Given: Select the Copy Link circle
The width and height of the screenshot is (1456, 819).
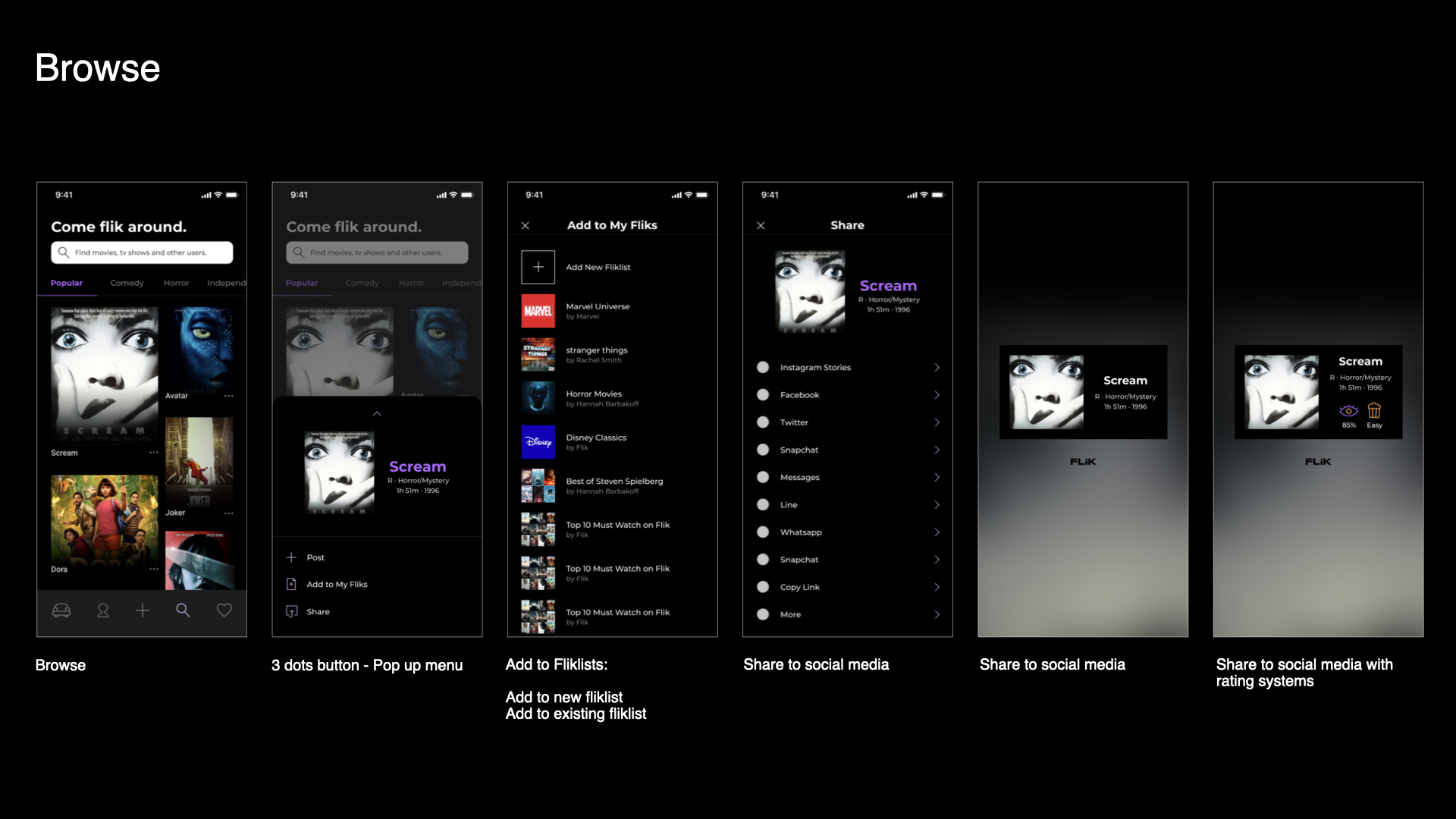Looking at the screenshot, I should tap(763, 587).
